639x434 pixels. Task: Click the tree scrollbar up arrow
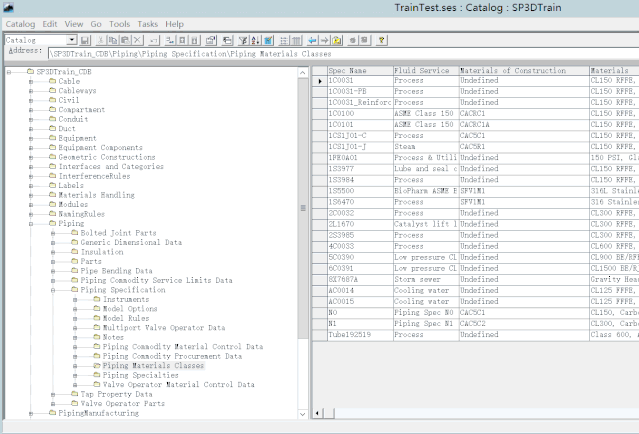pos(303,73)
